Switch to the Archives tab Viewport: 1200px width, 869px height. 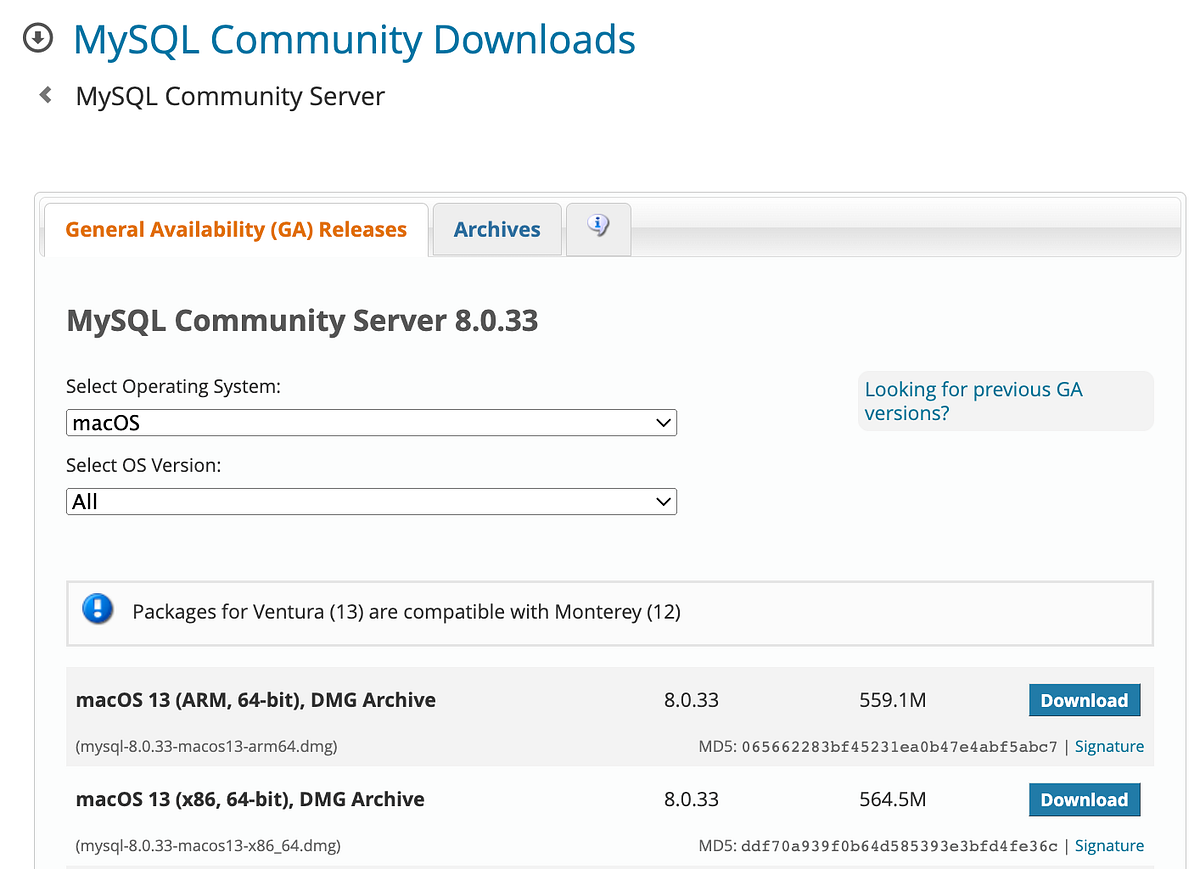click(x=496, y=229)
